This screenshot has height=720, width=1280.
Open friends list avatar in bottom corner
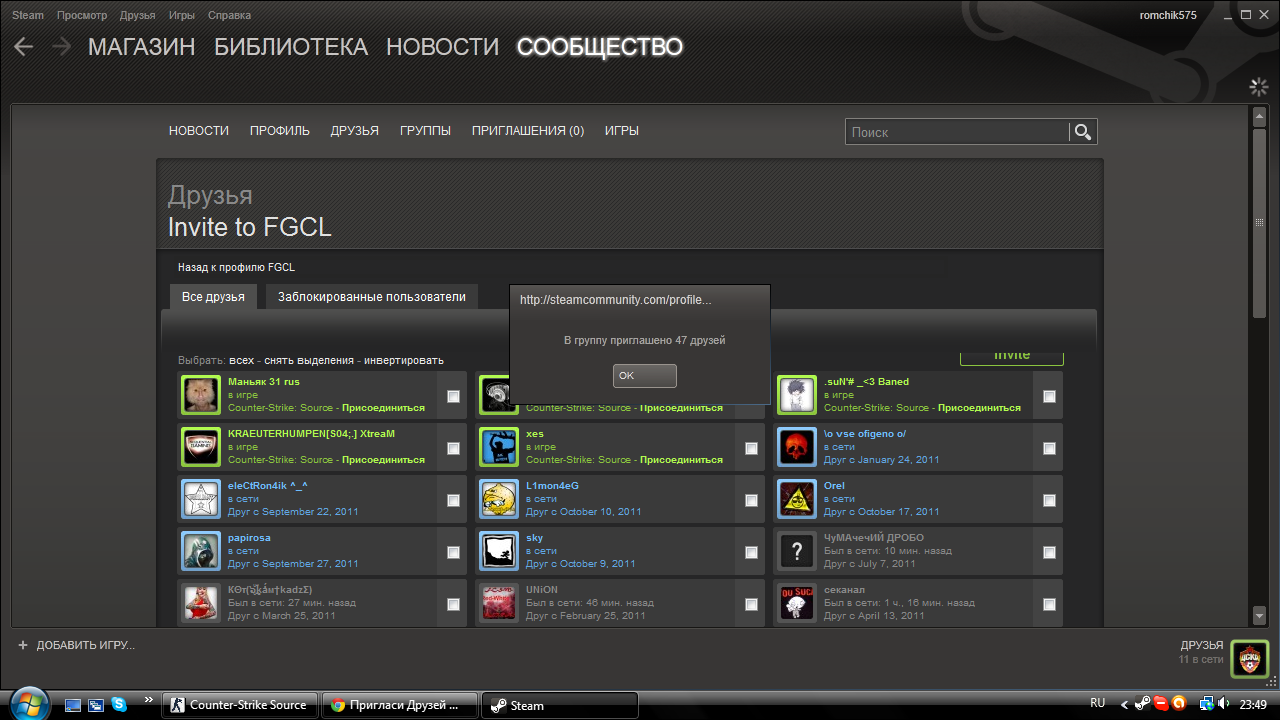coord(1249,660)
